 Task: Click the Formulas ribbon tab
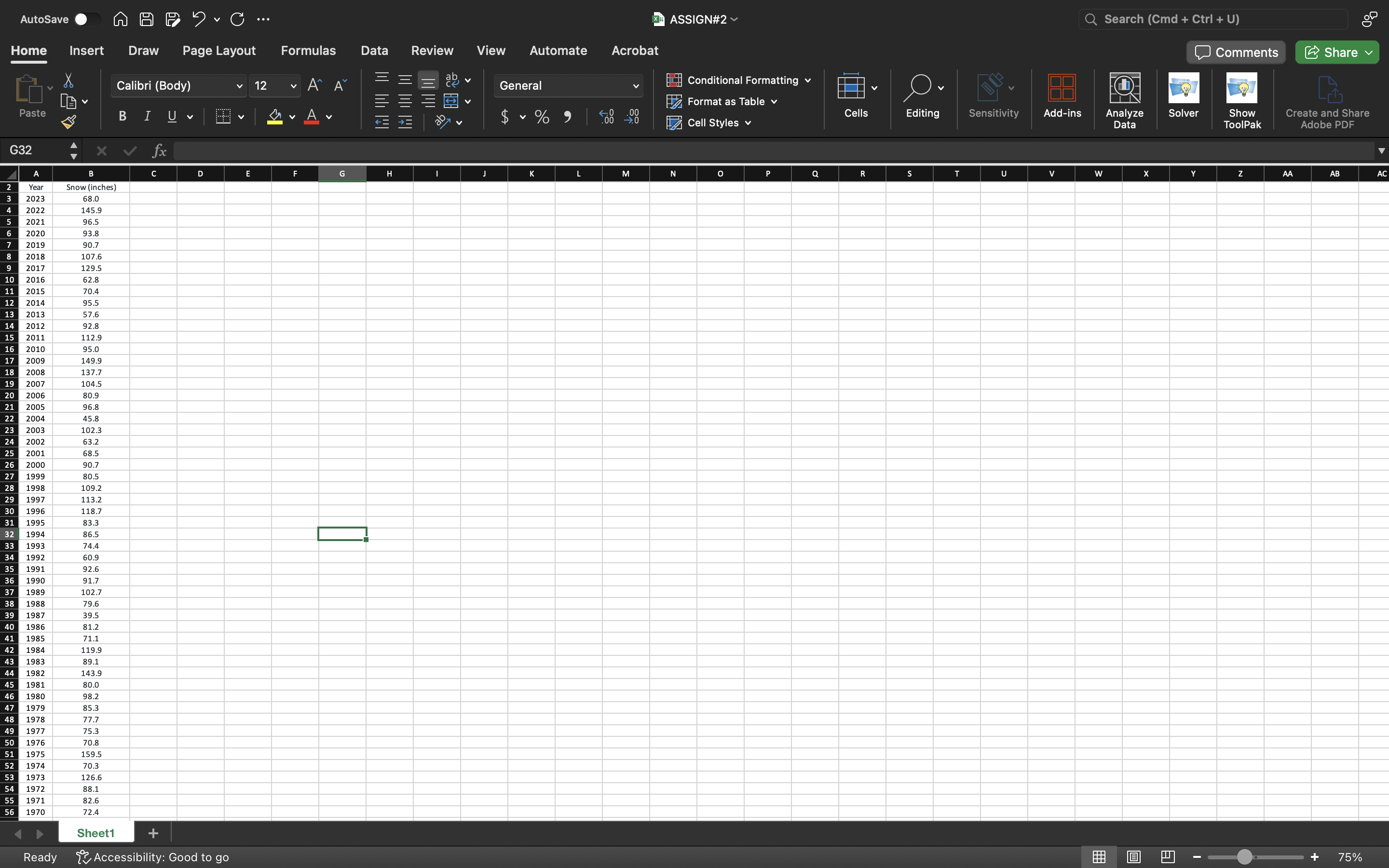(308, 50)
